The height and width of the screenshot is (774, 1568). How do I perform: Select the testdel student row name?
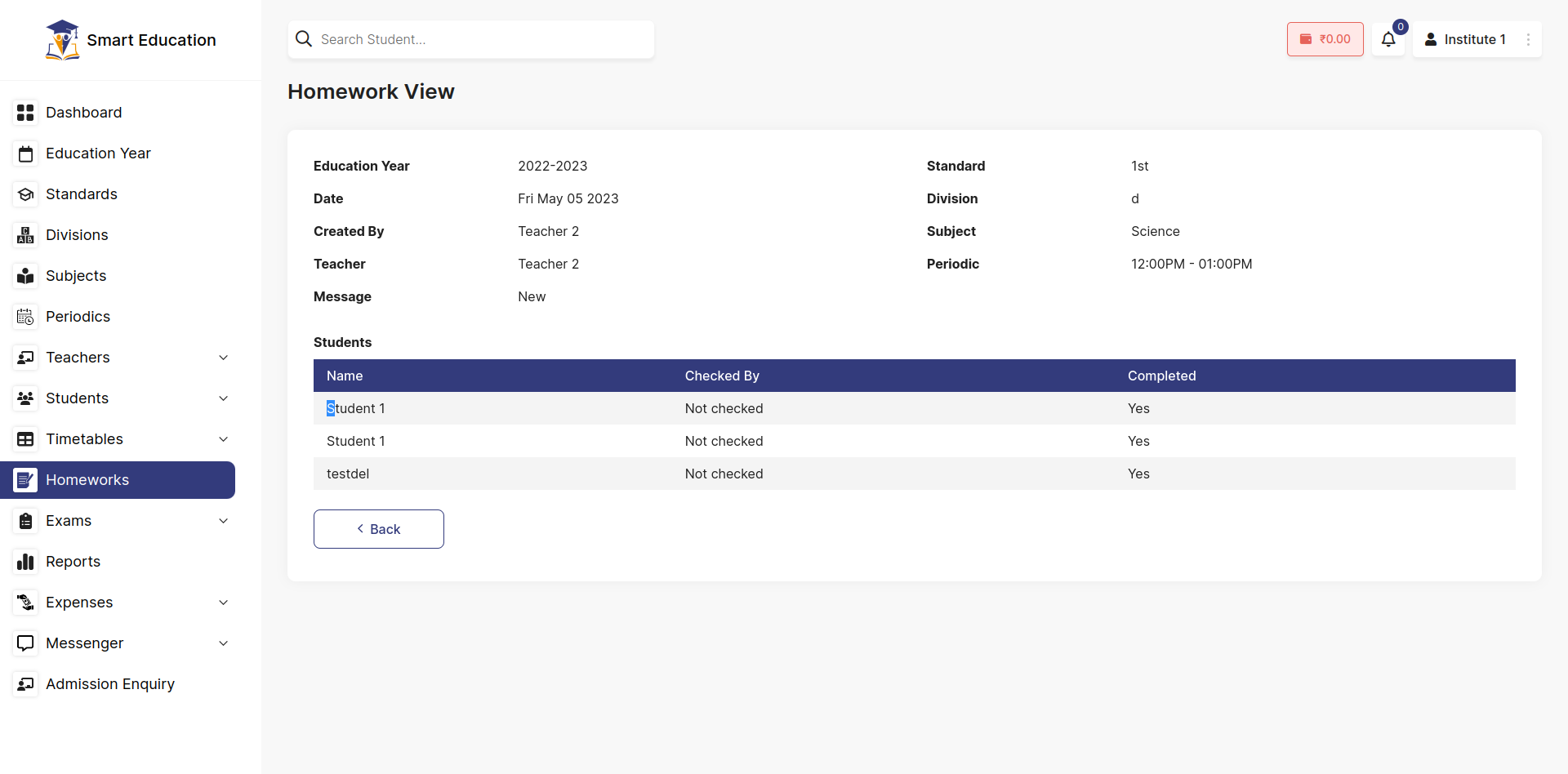pos(348,474)
